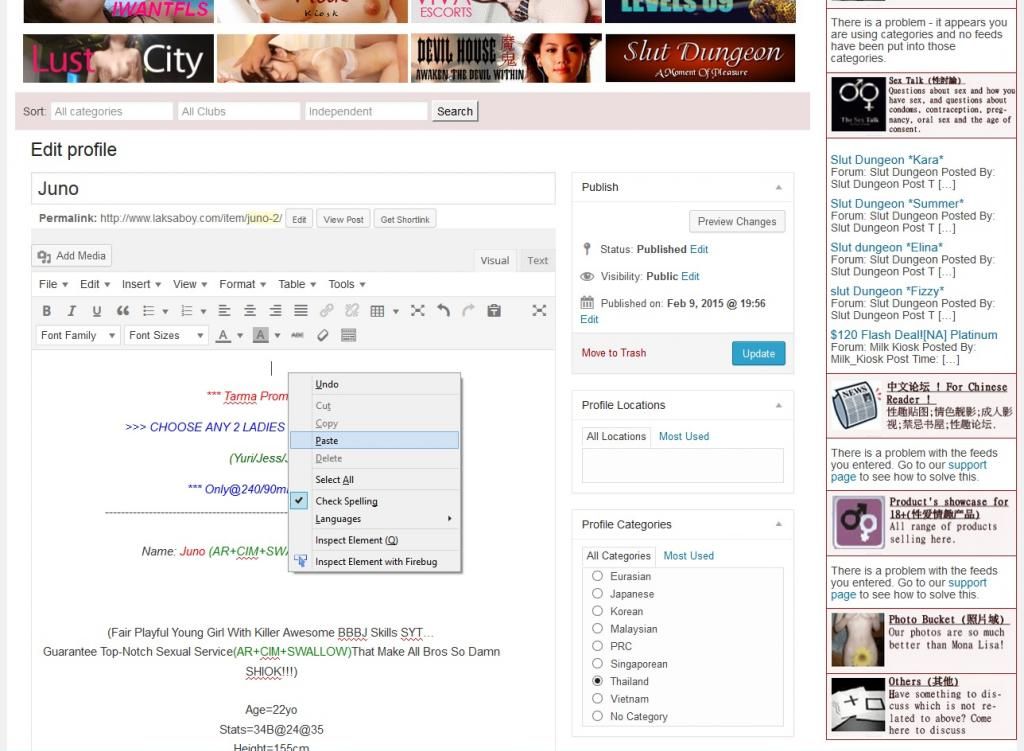Select the Eurasian category radio
This screenshot has width=1024, height=751.
click(x=597, y=576)
